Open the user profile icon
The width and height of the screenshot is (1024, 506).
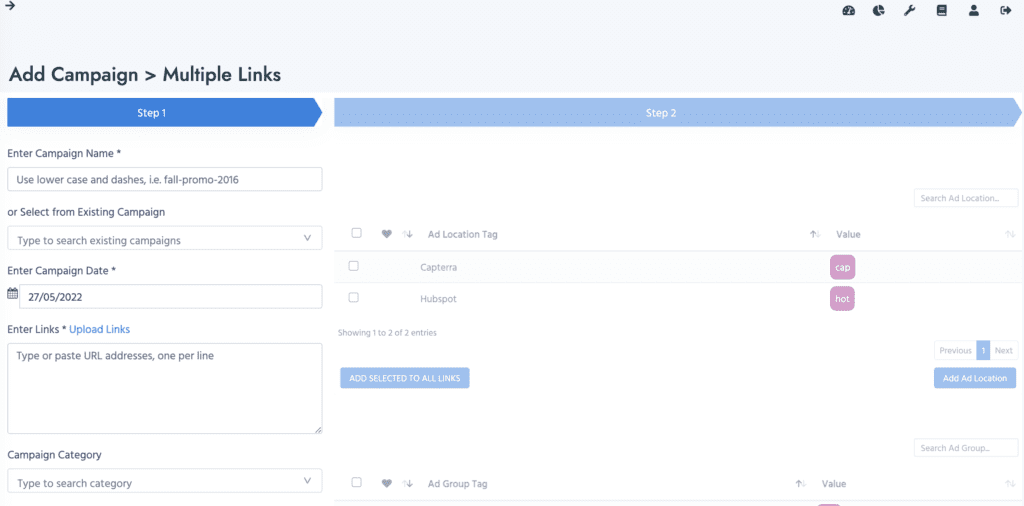point(973,11)
